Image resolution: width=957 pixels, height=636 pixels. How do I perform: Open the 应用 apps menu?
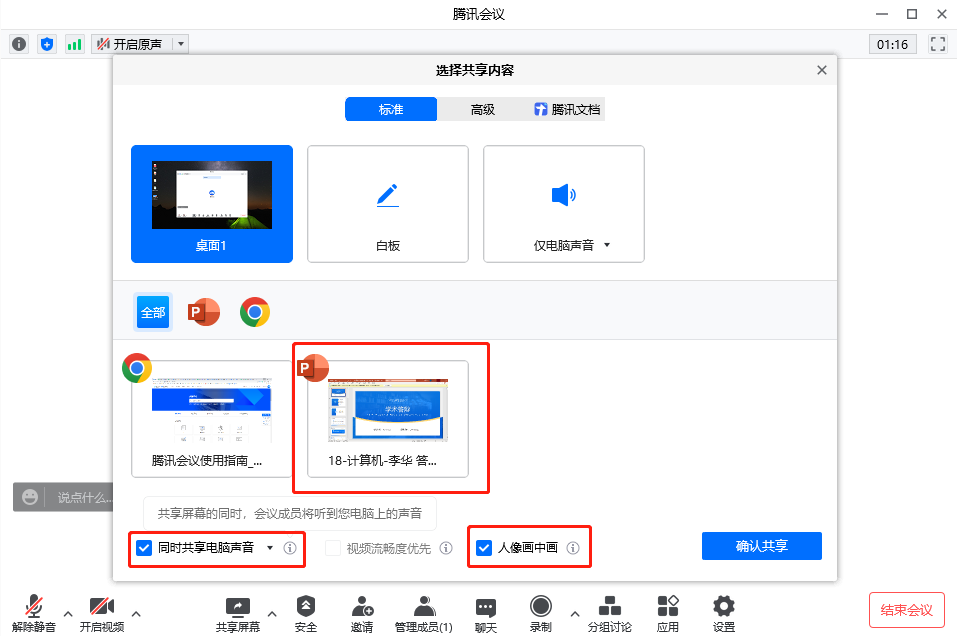(668, 613)
